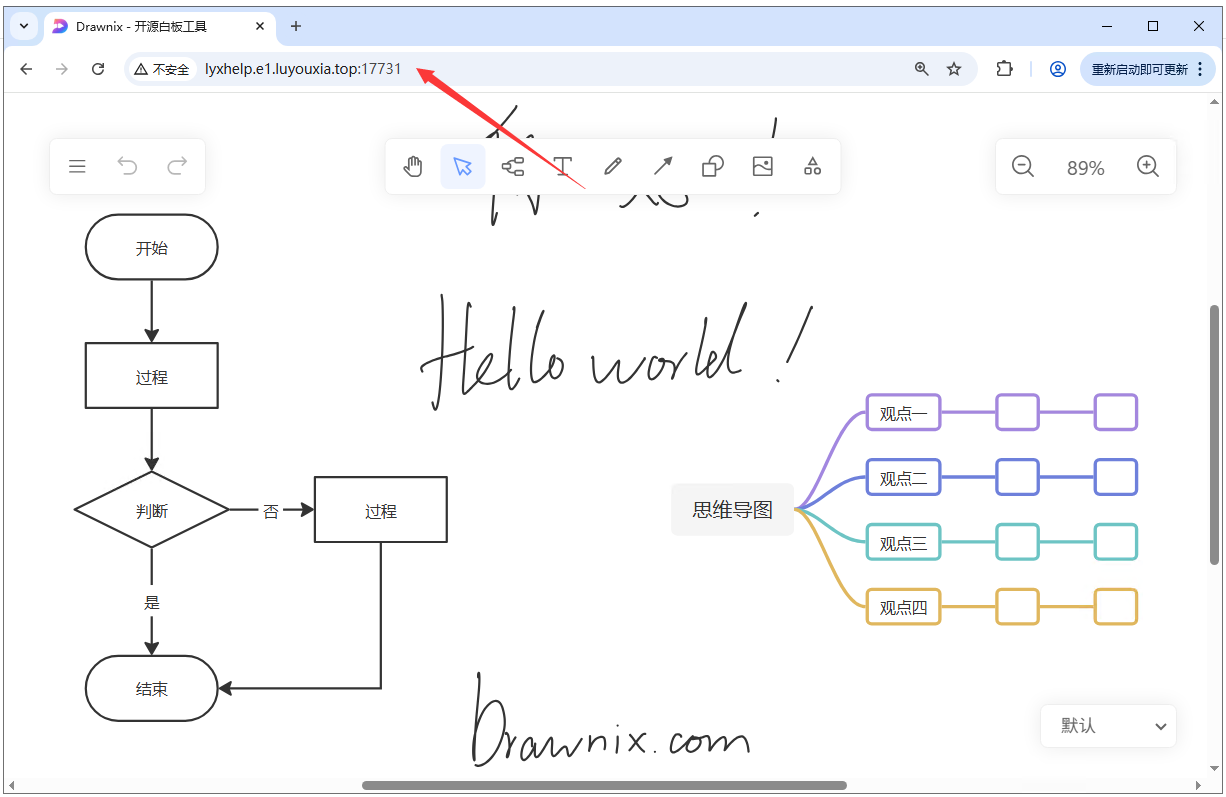
Task: Select the Text tool
Action: click(563, 167)
